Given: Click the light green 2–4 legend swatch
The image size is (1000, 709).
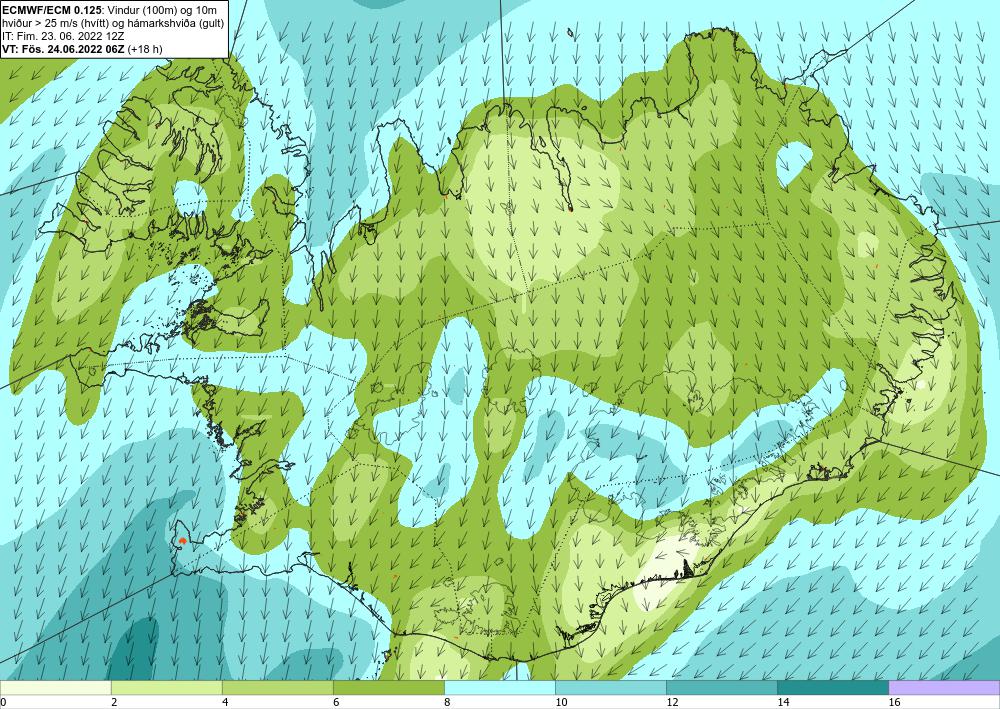Looking at the screenshot, I should [166, 688].
